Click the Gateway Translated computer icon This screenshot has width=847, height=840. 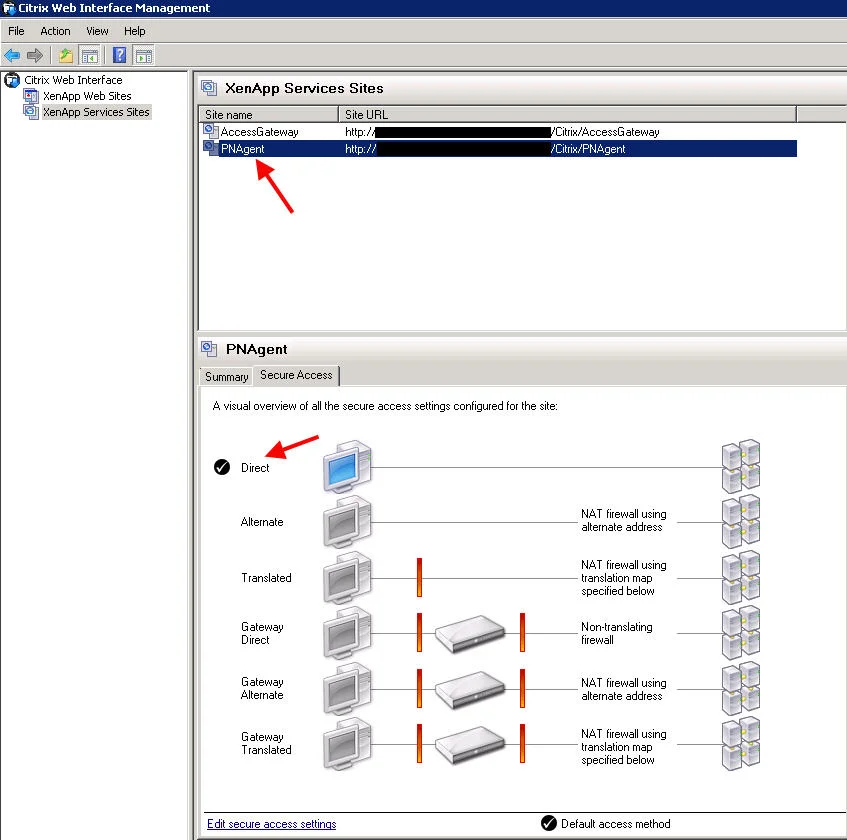pos(347,744)
